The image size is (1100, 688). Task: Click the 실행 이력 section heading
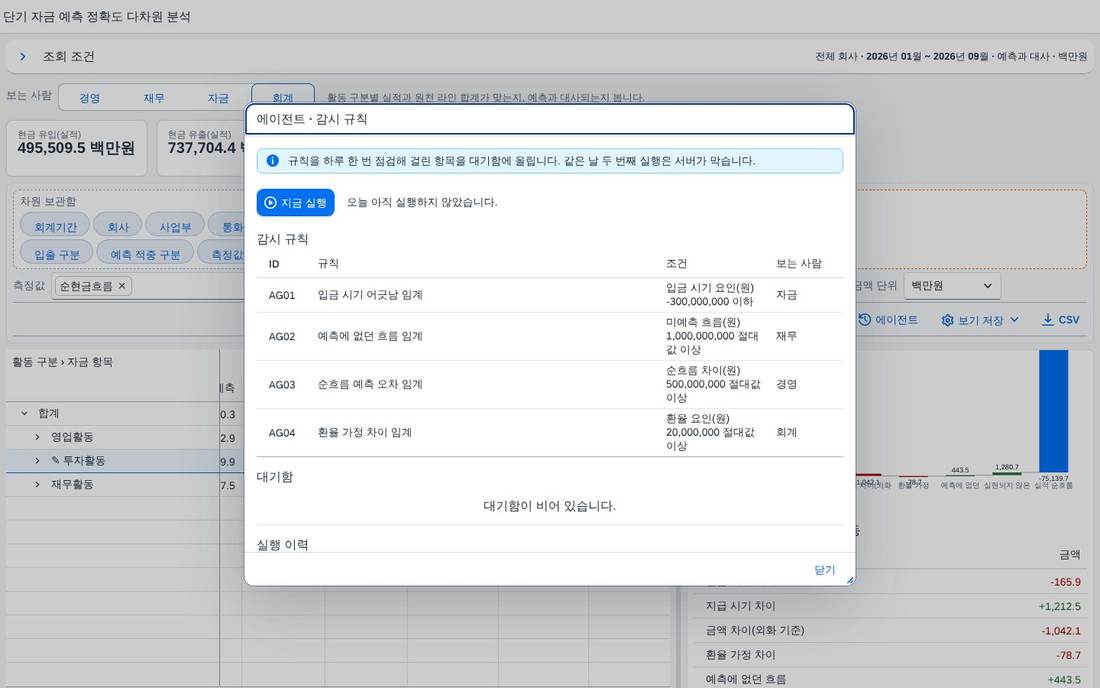point(283,545)
